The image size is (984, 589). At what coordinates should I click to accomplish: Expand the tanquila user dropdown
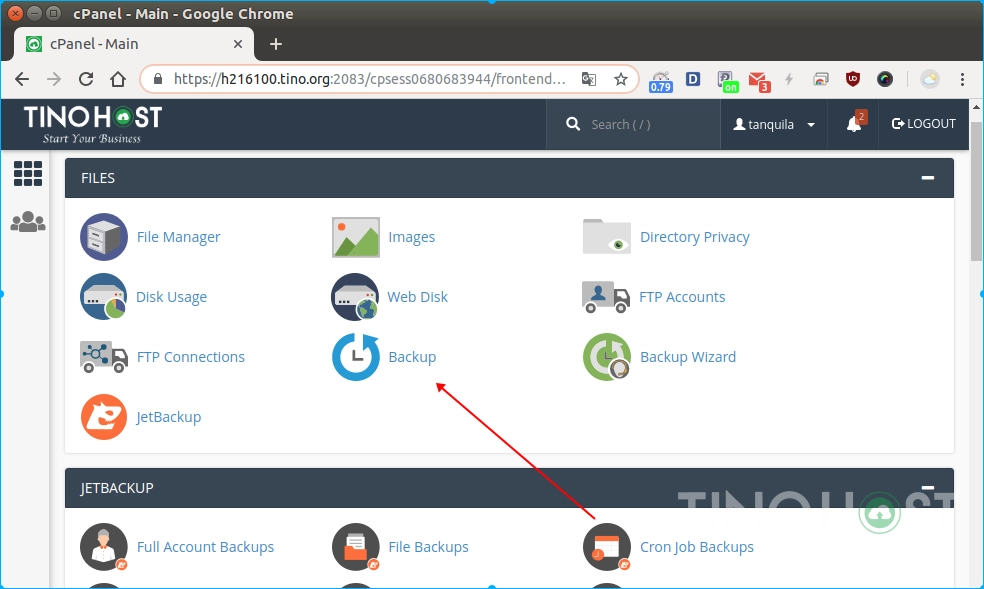[x=774, y=124]
